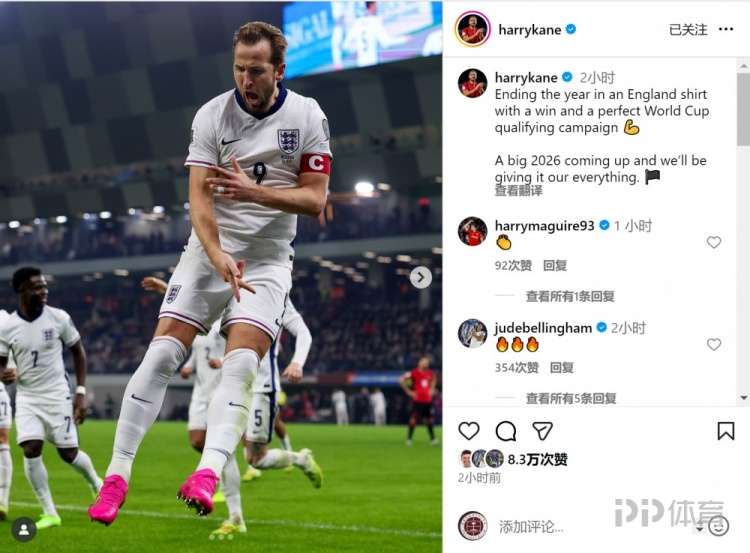View the 8.3万次赞 likes list
This screenshot has width=750, height=553.
tap(537, 459)
